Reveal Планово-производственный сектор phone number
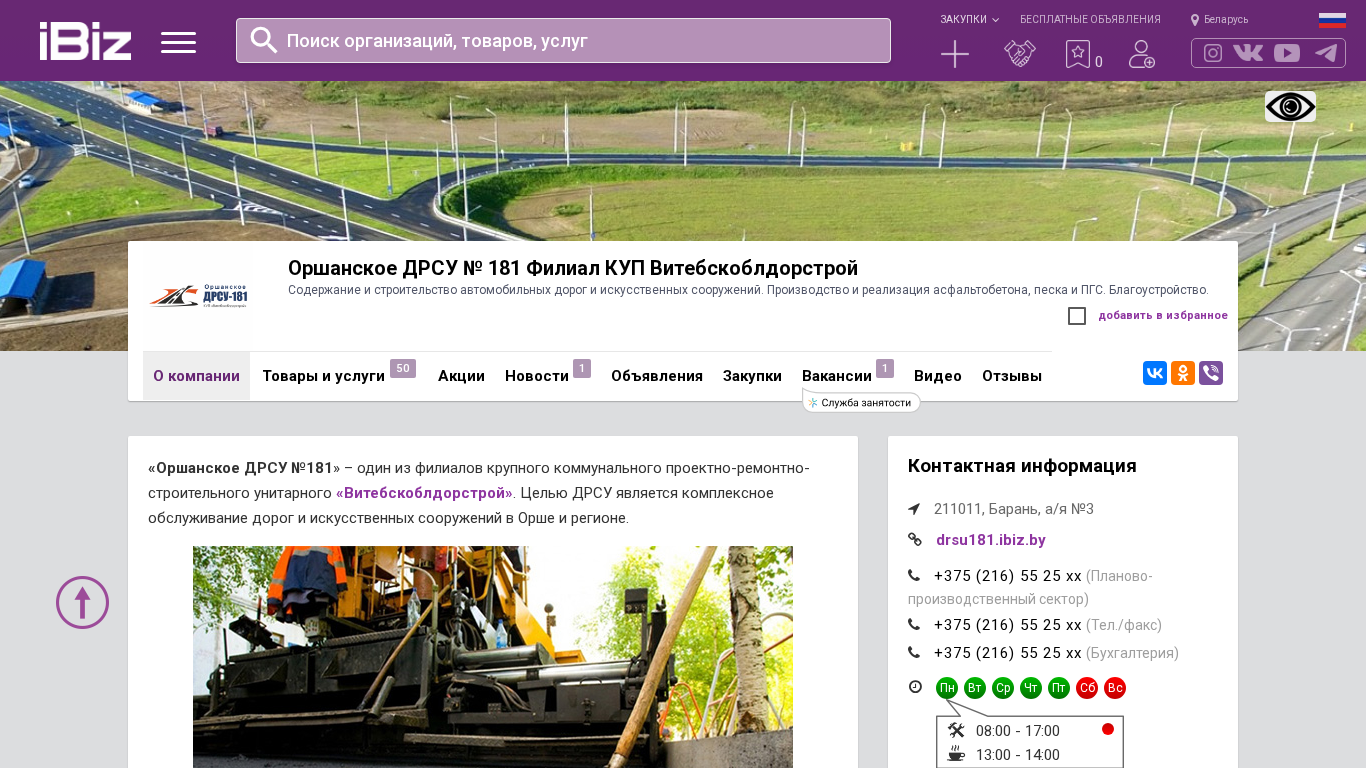Image resolution: width=1366 pixels, height=768 pixels. point(1008,576)
